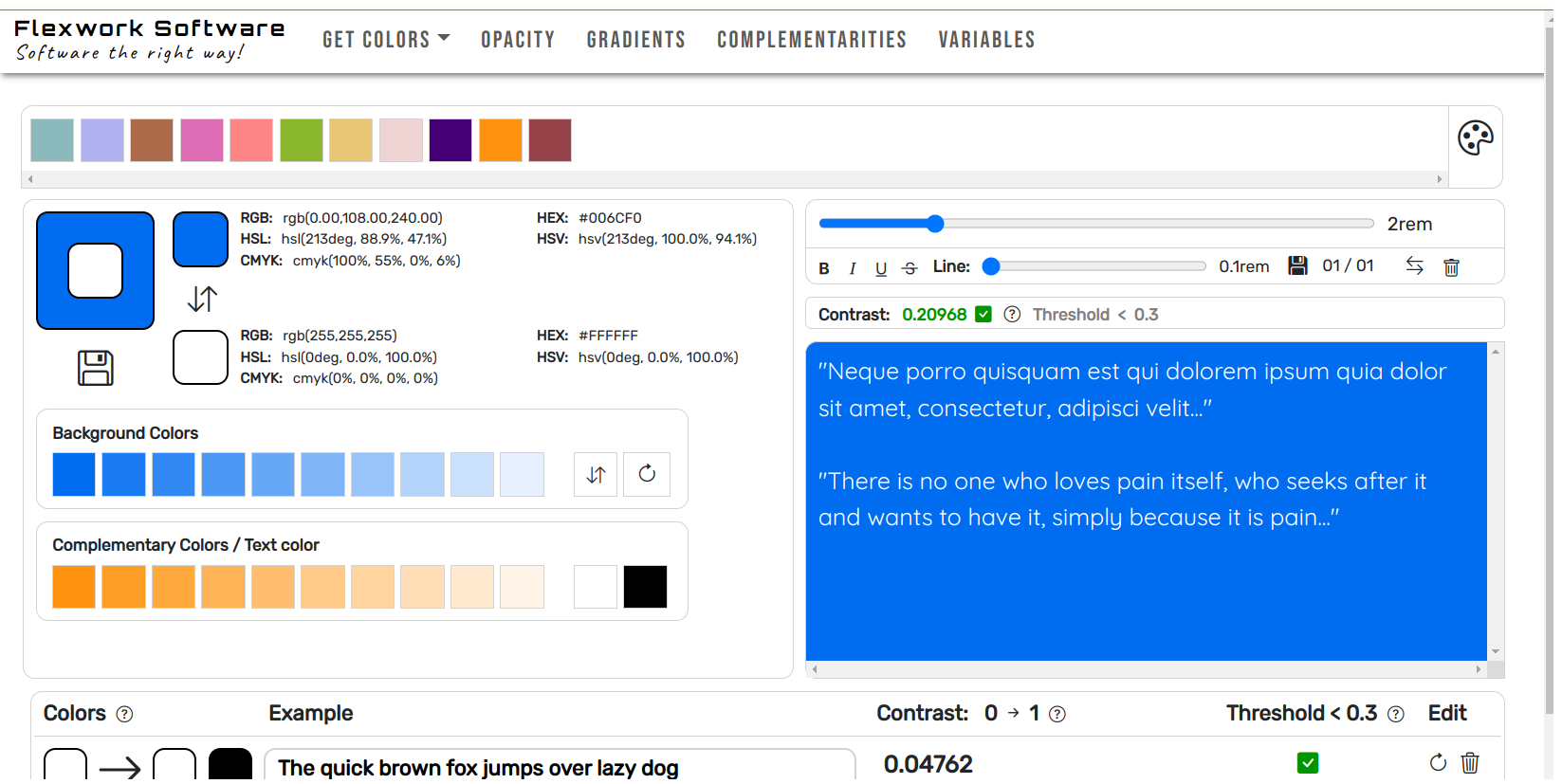Image resolution: width=1562 pixels, height=784 pixels.
Task: Pick the lightest blue background shade
Action: tap(522, 475)
